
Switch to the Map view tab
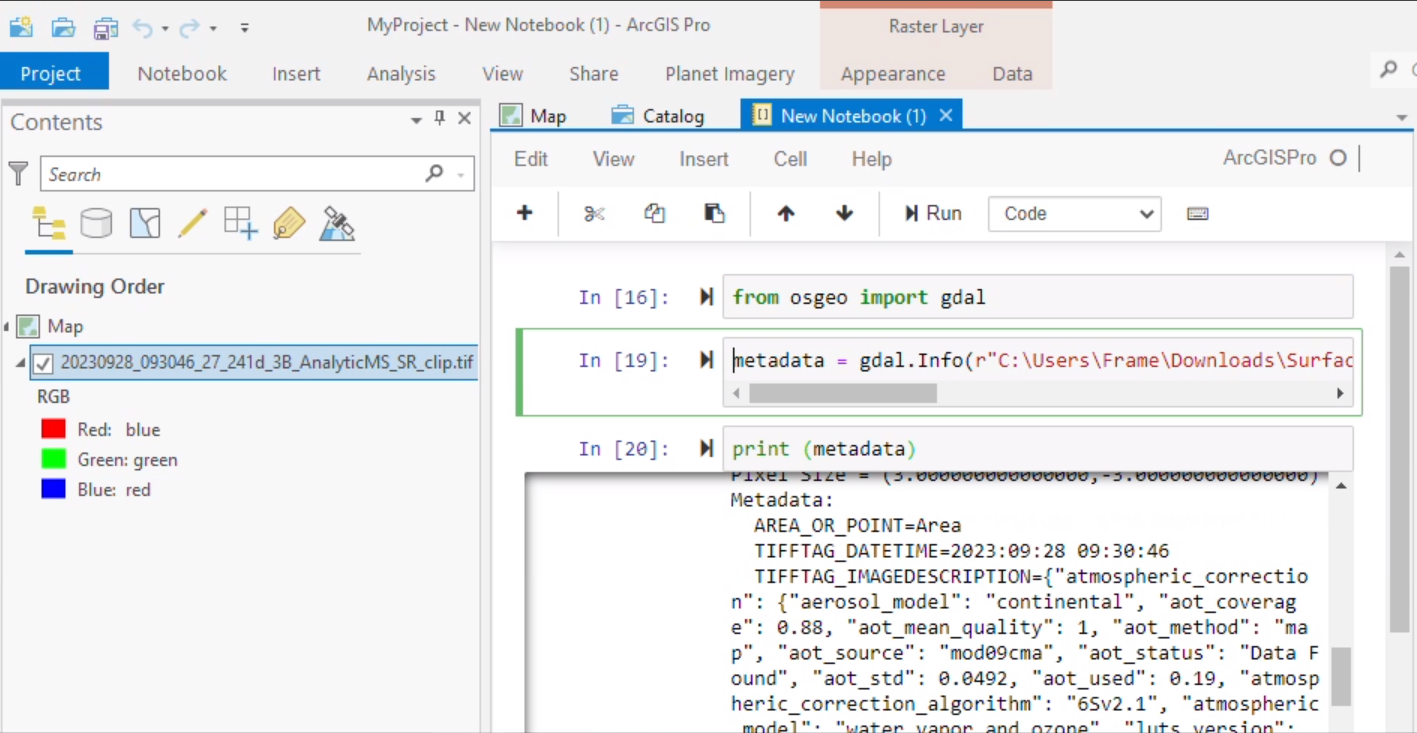[x=534, y=116]
